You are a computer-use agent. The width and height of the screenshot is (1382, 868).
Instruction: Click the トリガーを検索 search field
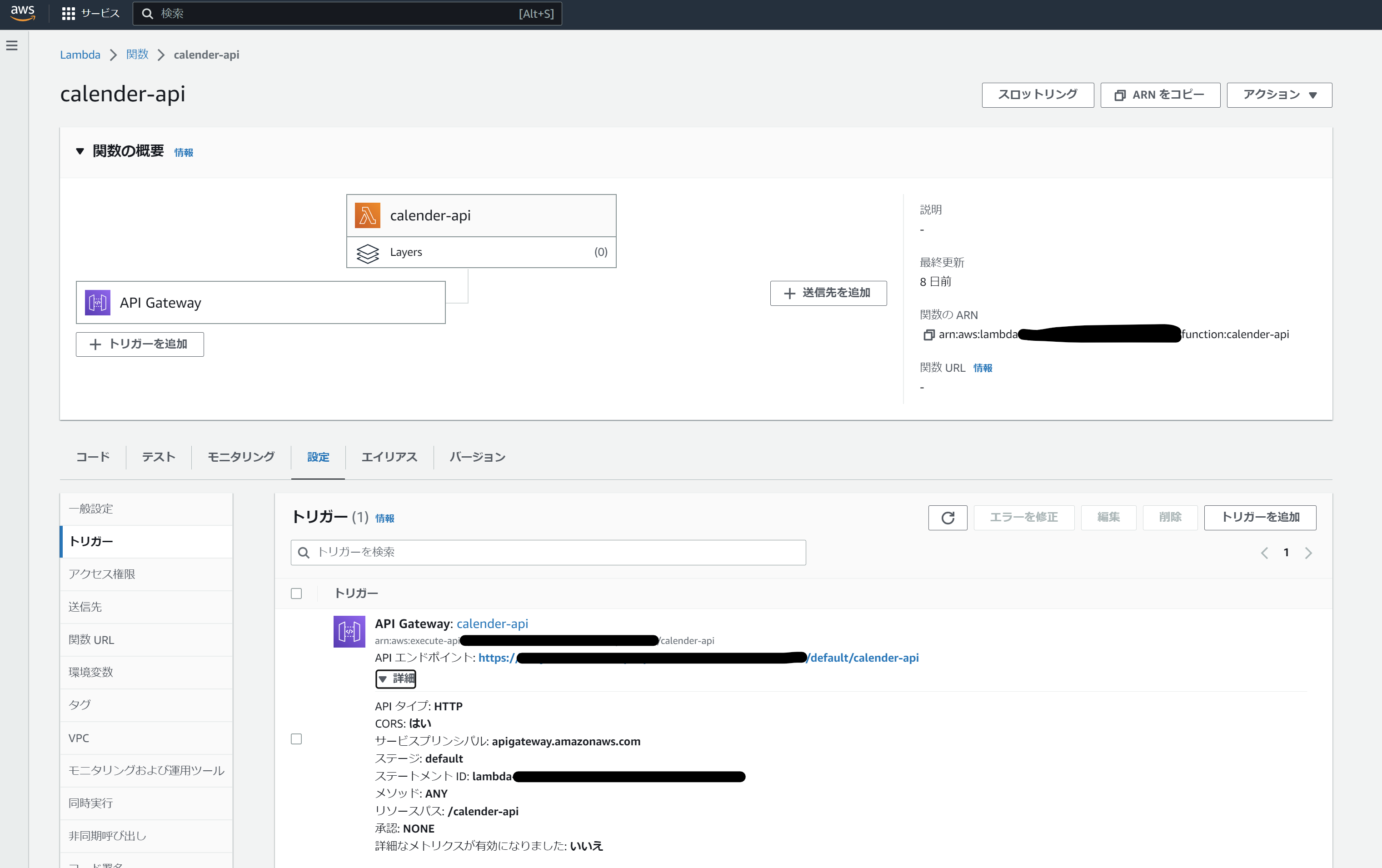(548, 552)
